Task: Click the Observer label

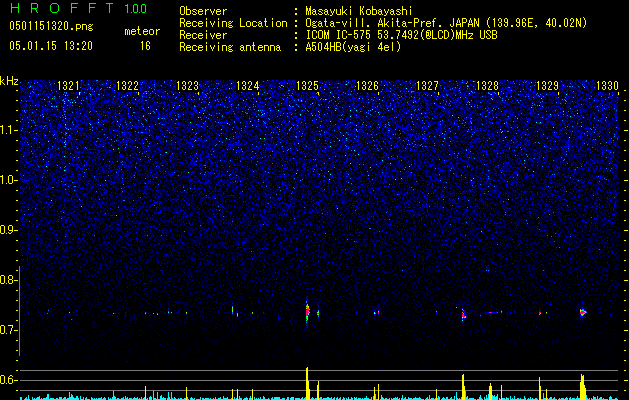Action: click(203, 11)
